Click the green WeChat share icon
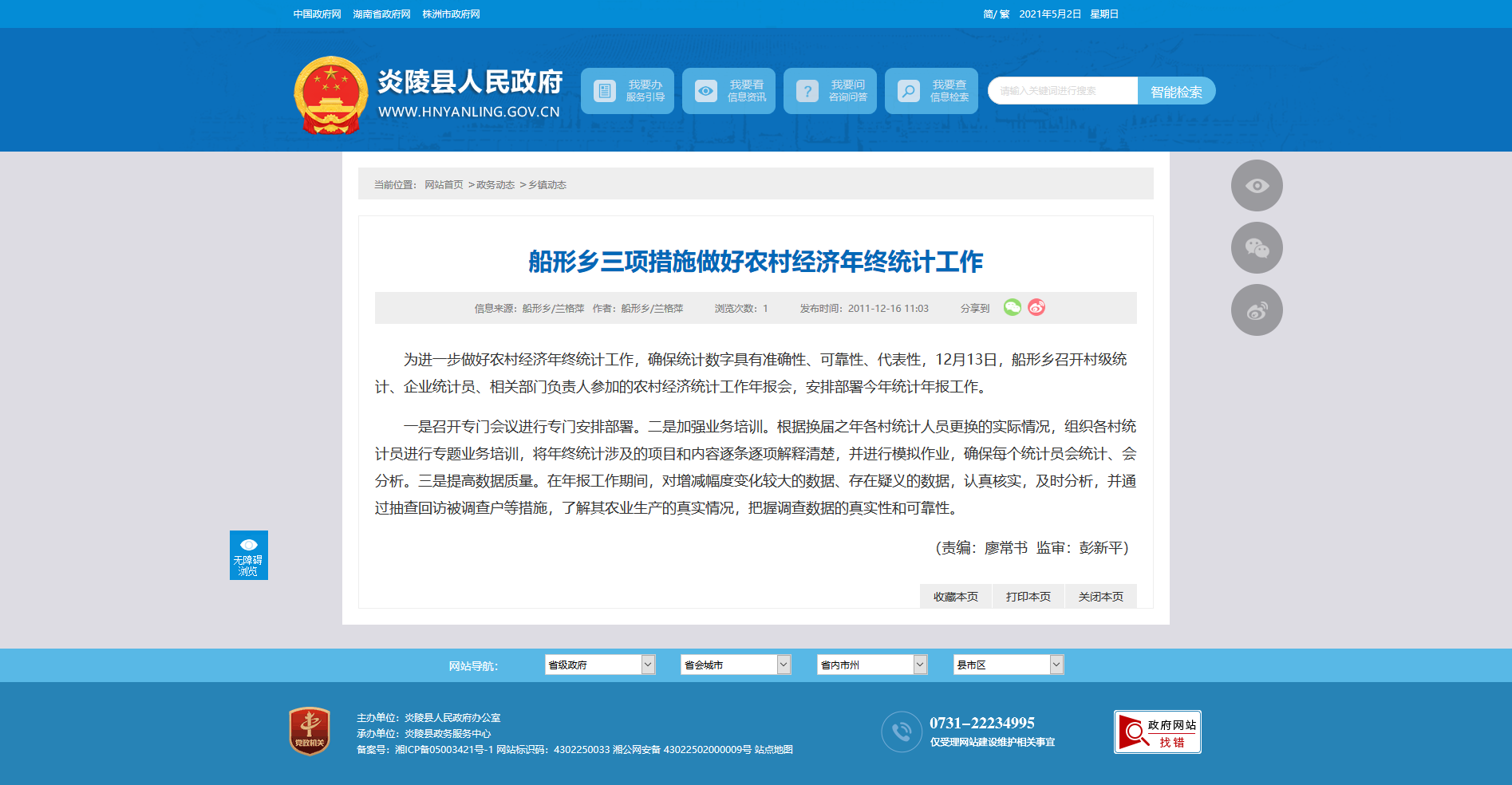The width and height of the screenshot is (1512, 785). (1012, 307)
